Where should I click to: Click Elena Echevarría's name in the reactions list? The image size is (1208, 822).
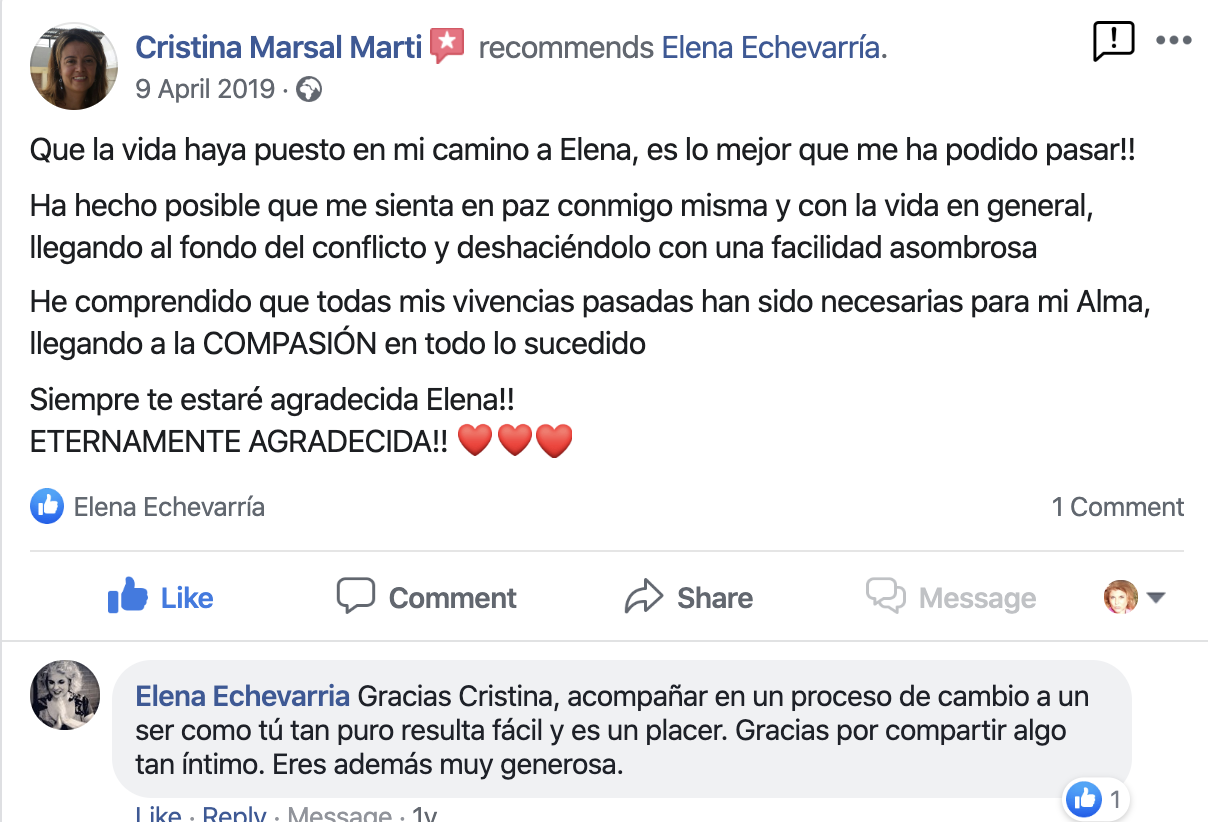point(169,507)
